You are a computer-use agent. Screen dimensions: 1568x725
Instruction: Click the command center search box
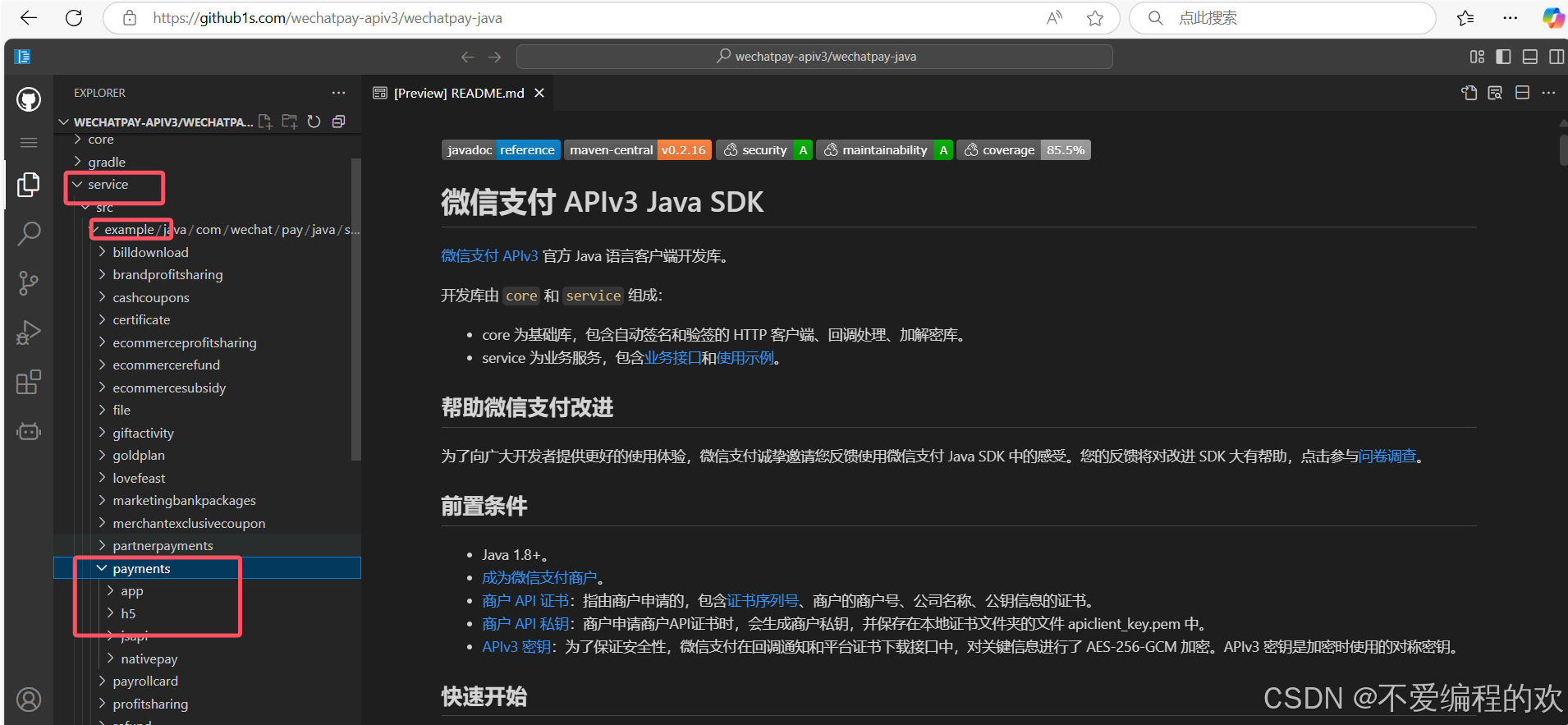coord(814,57)
